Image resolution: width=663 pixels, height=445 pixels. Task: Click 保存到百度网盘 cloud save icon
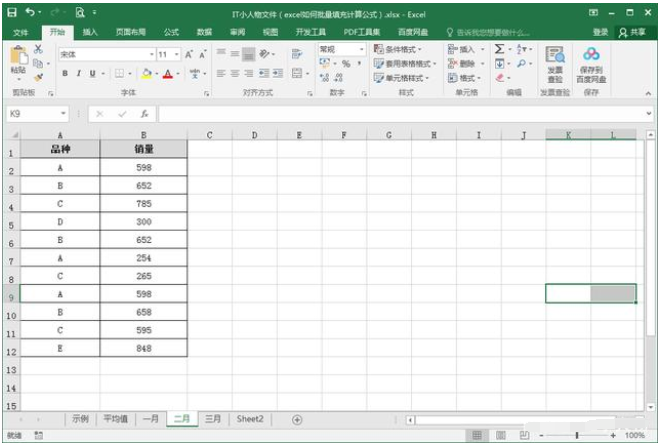[x=592, y=63]
